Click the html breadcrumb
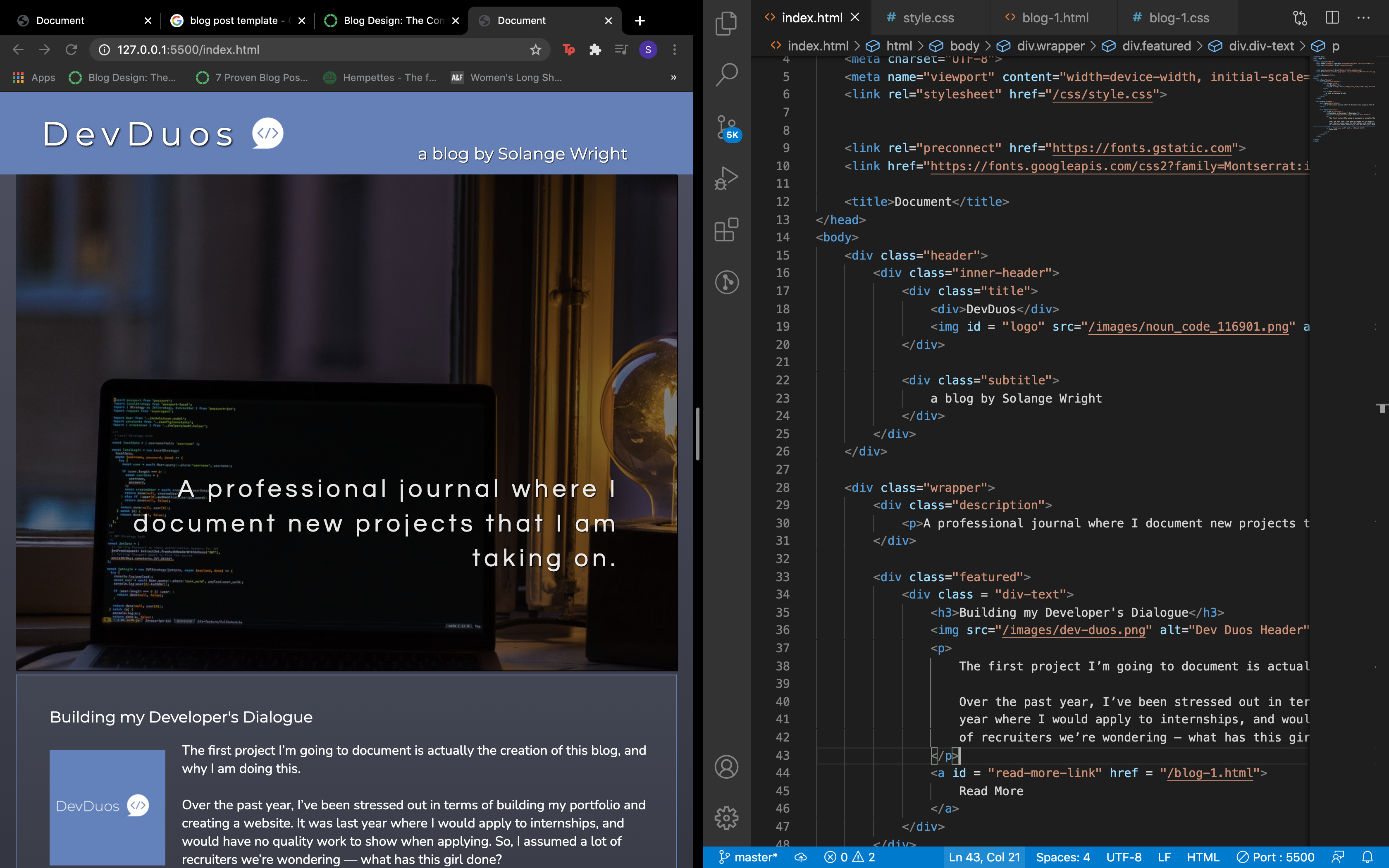 point(889,46)
